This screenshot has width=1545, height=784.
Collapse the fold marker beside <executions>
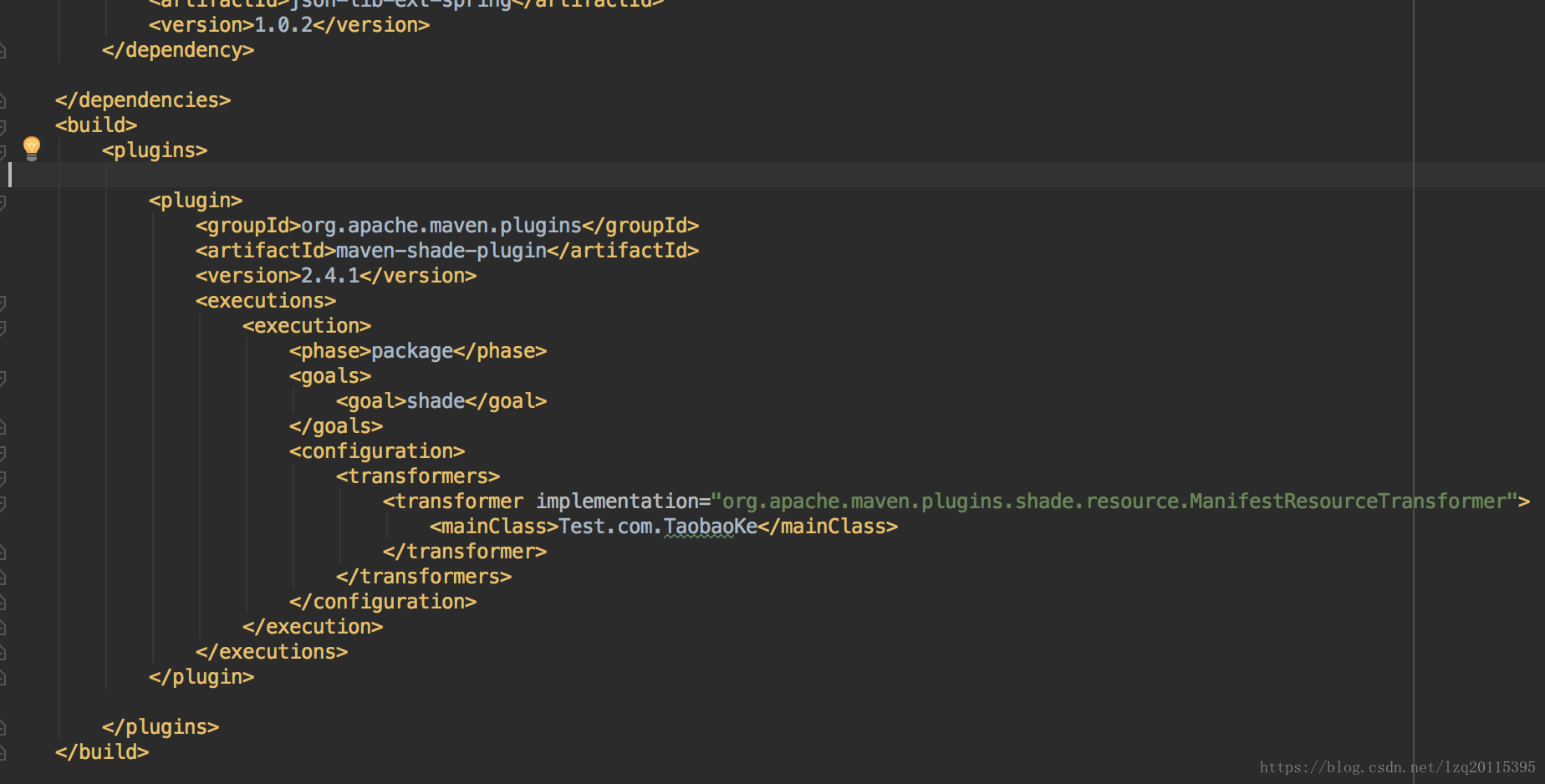pyautogui.click(x=3, y=303)
